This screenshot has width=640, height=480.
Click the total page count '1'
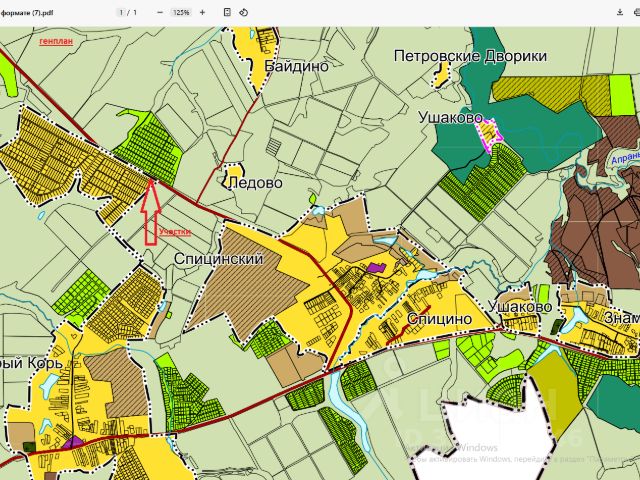pyautogui.click(x=135, y=13)
